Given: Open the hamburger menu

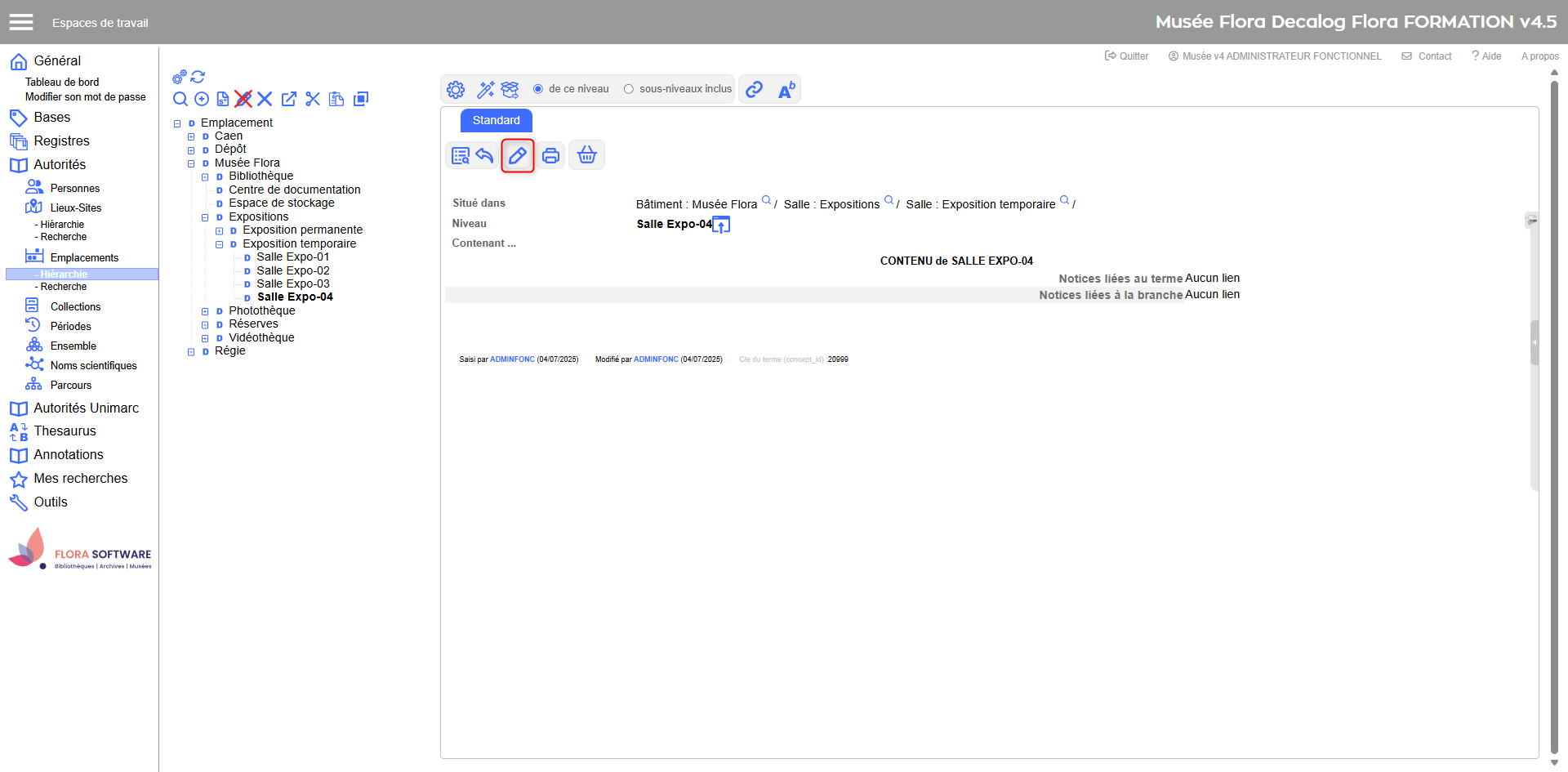Looking at the screenshot, I should (21, 22).
